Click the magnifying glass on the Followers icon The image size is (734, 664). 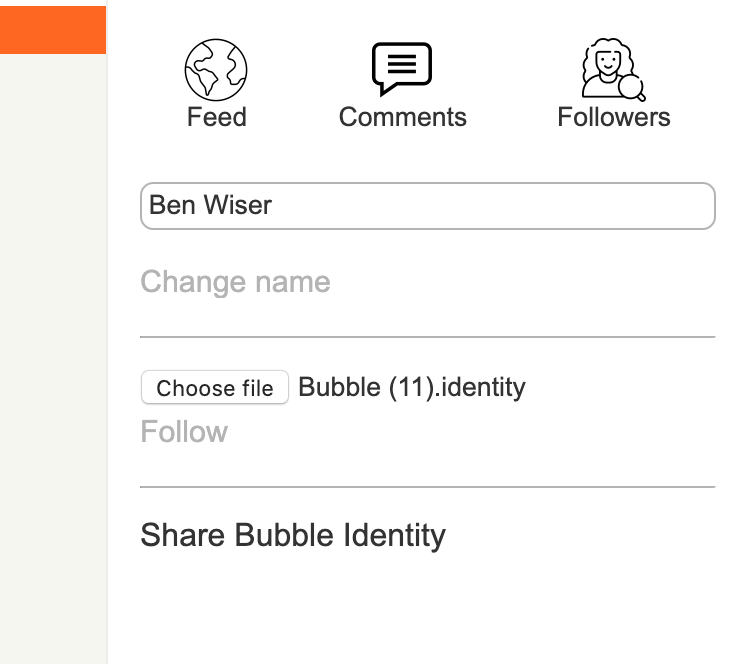tap(633, 90)
